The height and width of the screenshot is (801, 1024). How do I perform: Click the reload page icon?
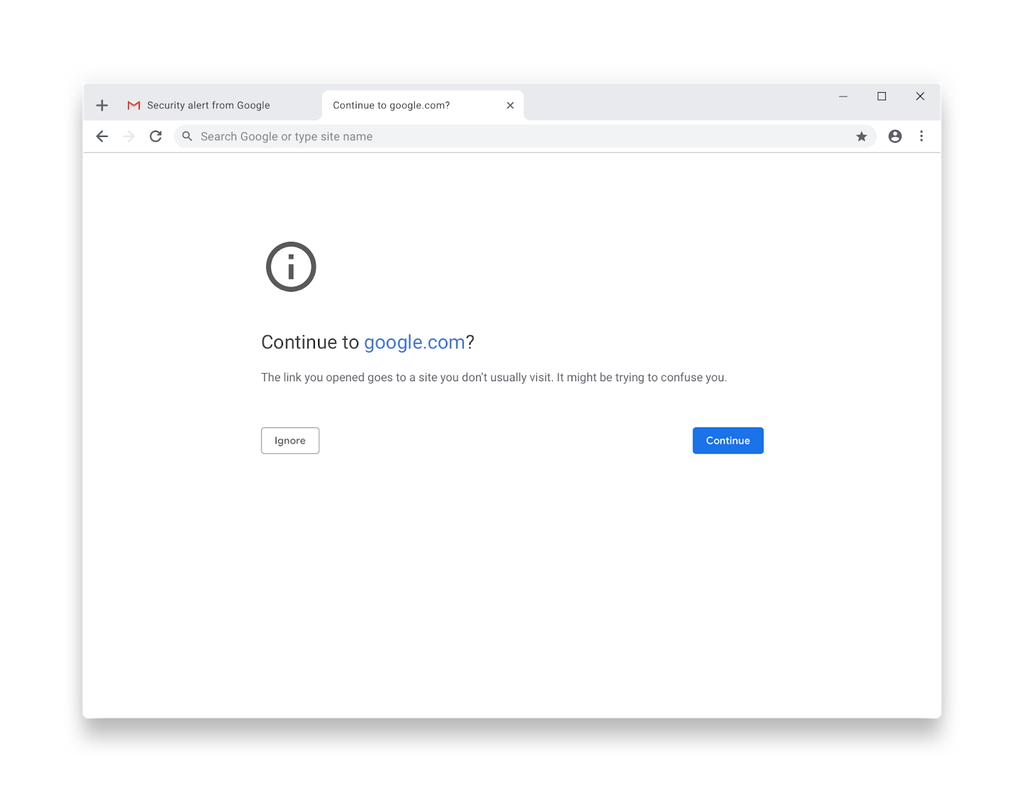point(155,136)
